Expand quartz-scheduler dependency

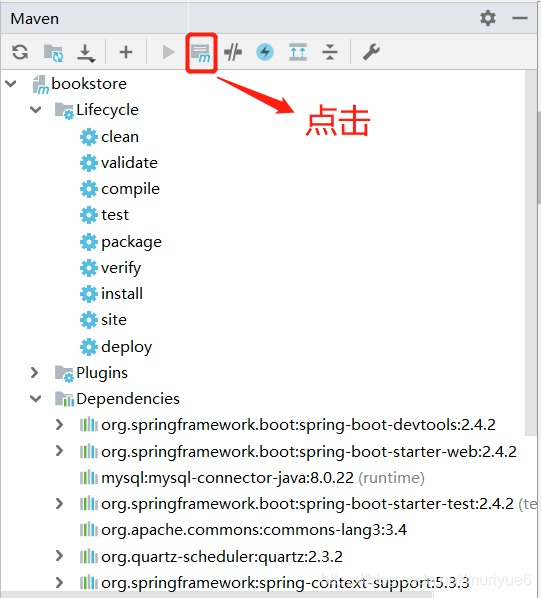coord(59,556)
